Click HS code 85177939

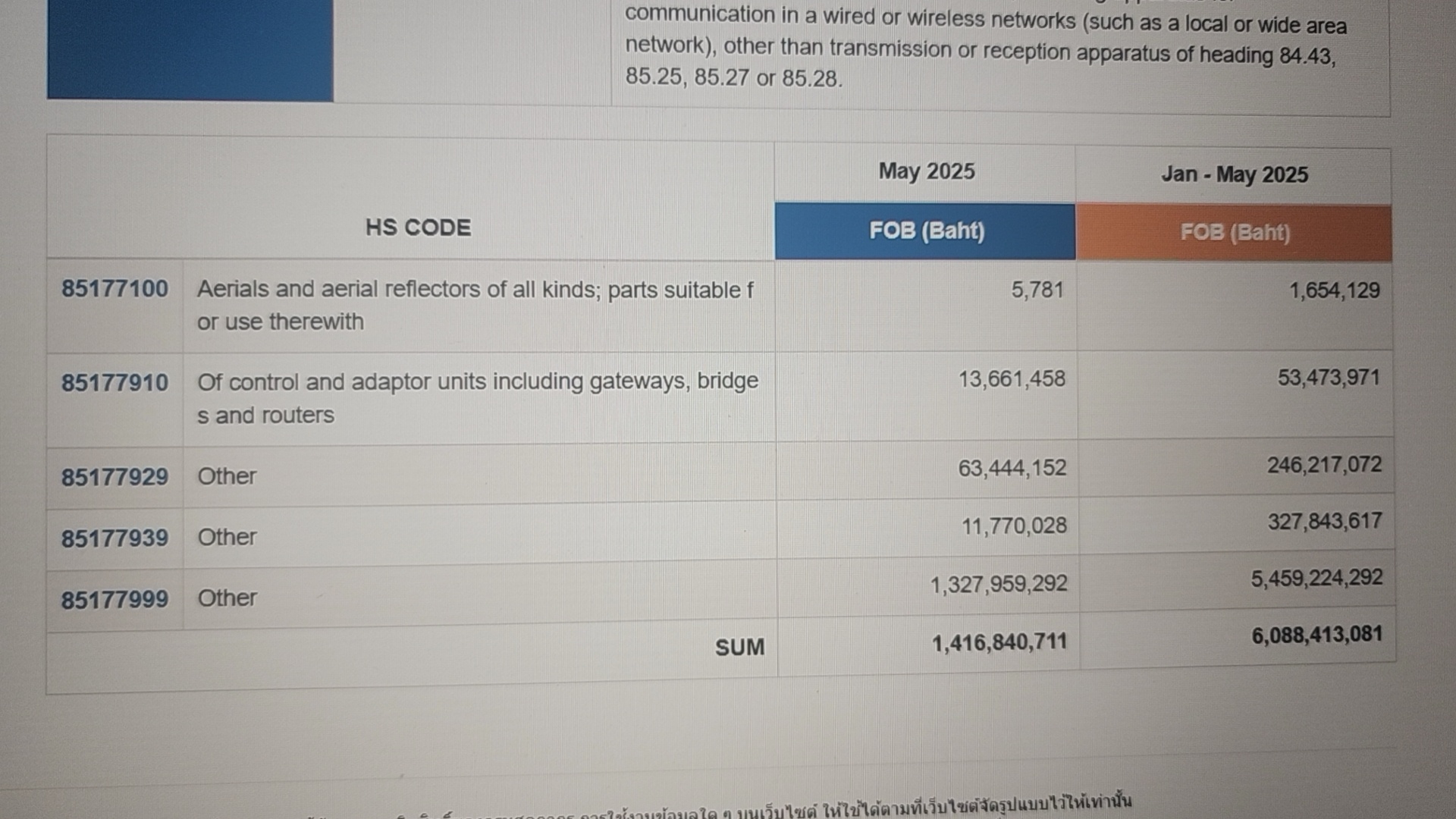click(115, 538)
